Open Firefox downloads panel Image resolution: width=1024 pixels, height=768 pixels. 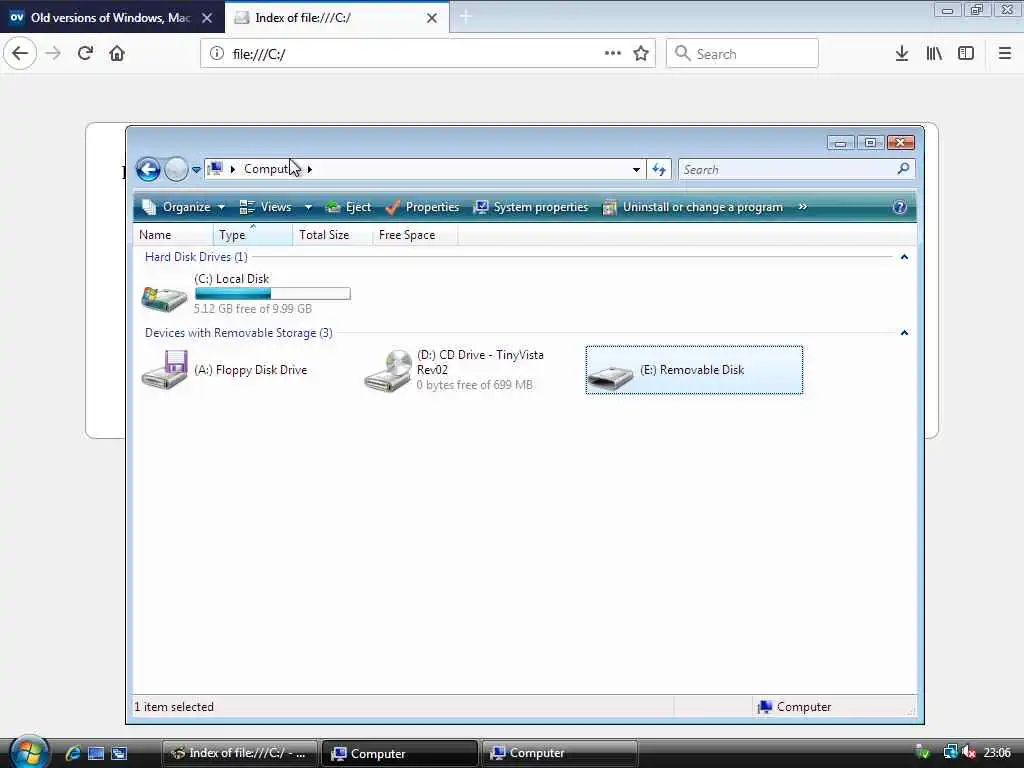coord(902,54)
